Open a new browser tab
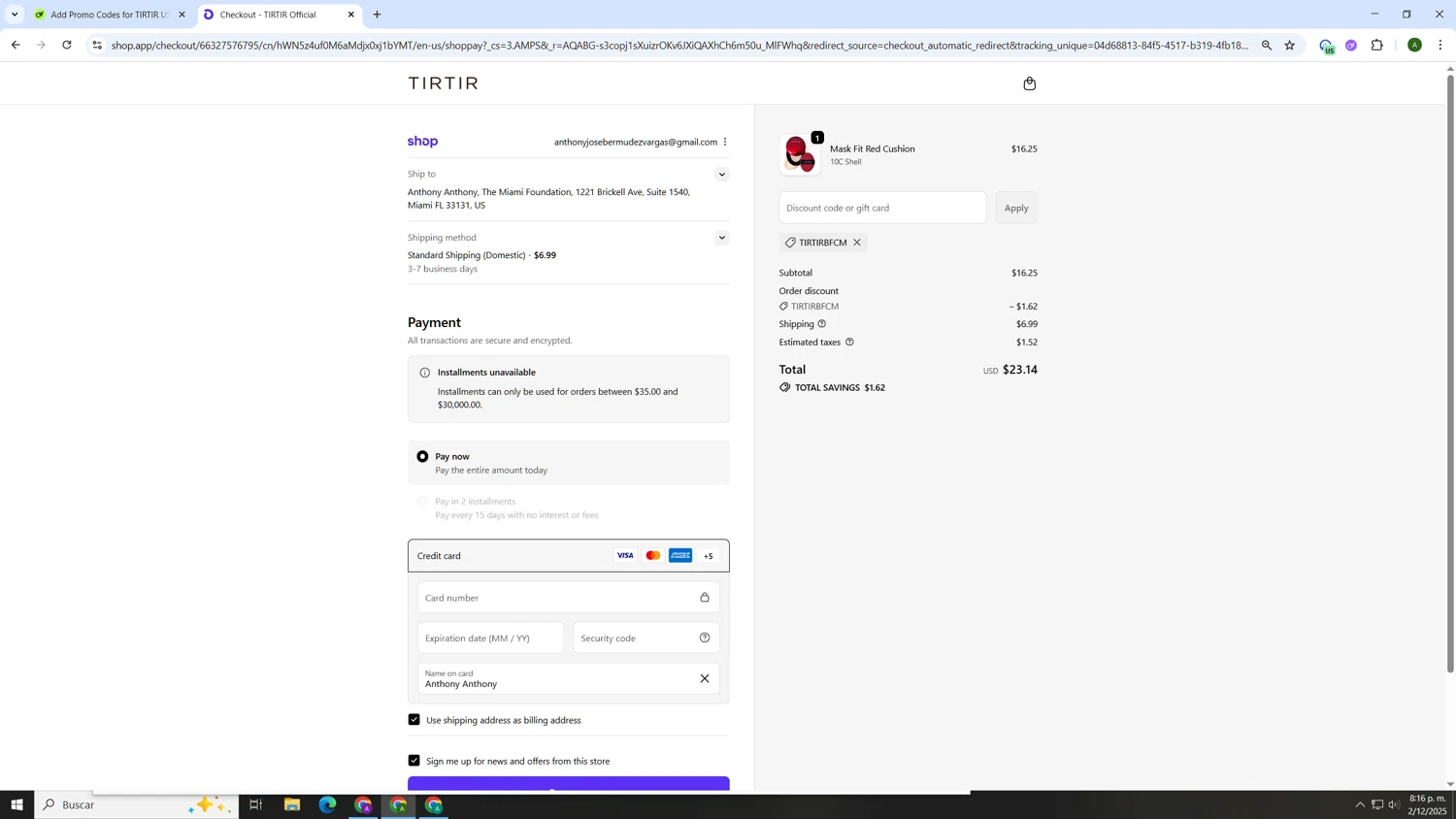The width and height of the screenshot is (1456, 819). pyautogui.click(x=378, y=15)
